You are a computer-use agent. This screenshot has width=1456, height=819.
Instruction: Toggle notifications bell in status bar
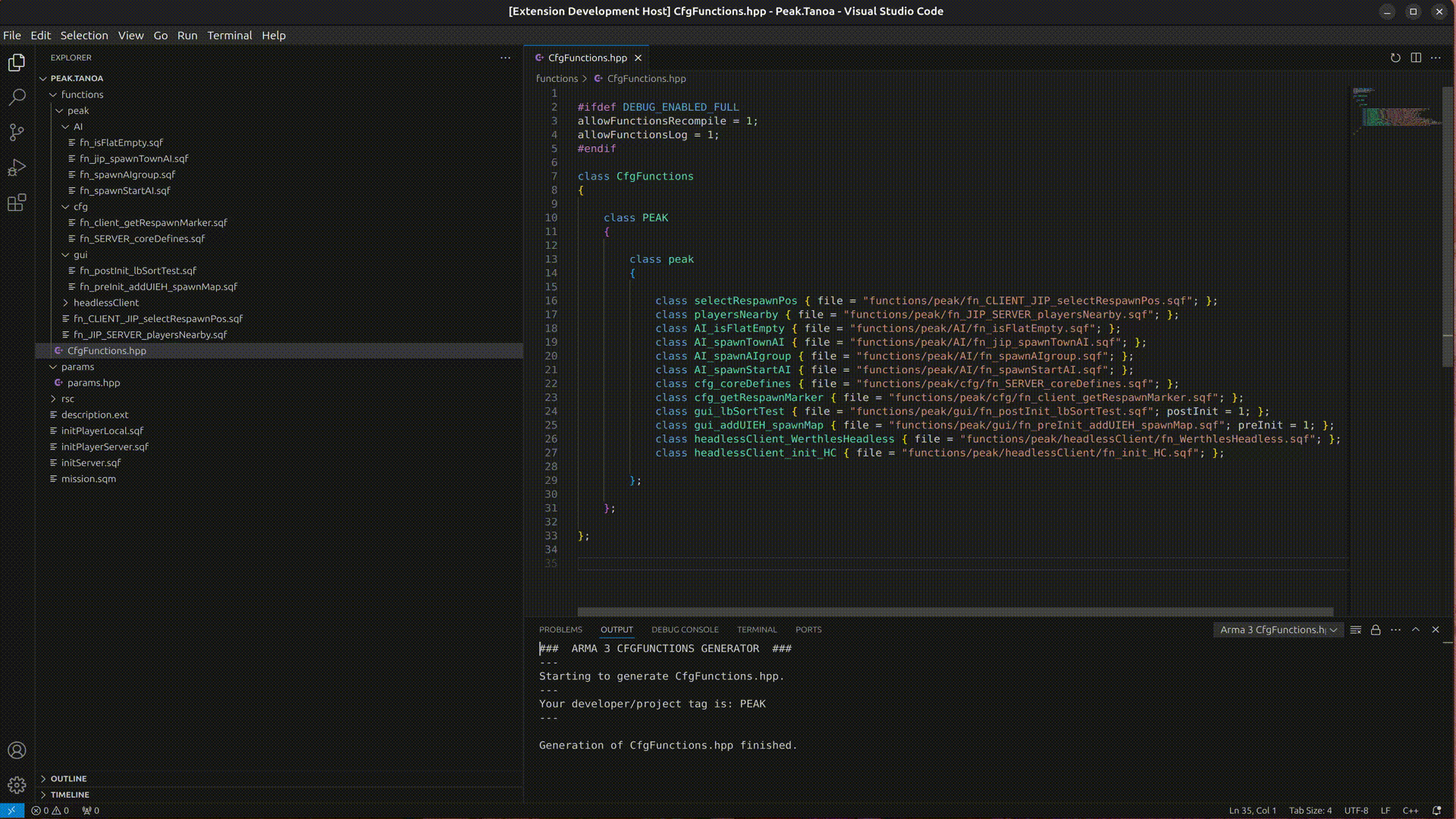pos(1436,810)
